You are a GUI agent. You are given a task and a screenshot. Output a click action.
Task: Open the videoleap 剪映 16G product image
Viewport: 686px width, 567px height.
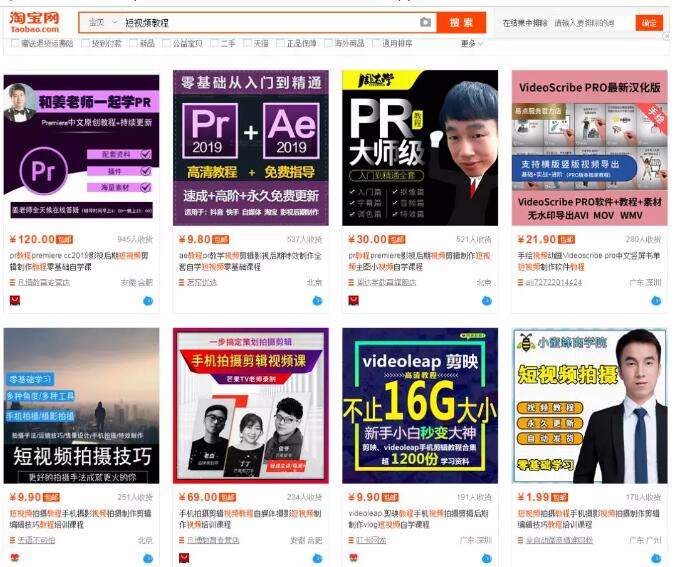click(419, 405)
